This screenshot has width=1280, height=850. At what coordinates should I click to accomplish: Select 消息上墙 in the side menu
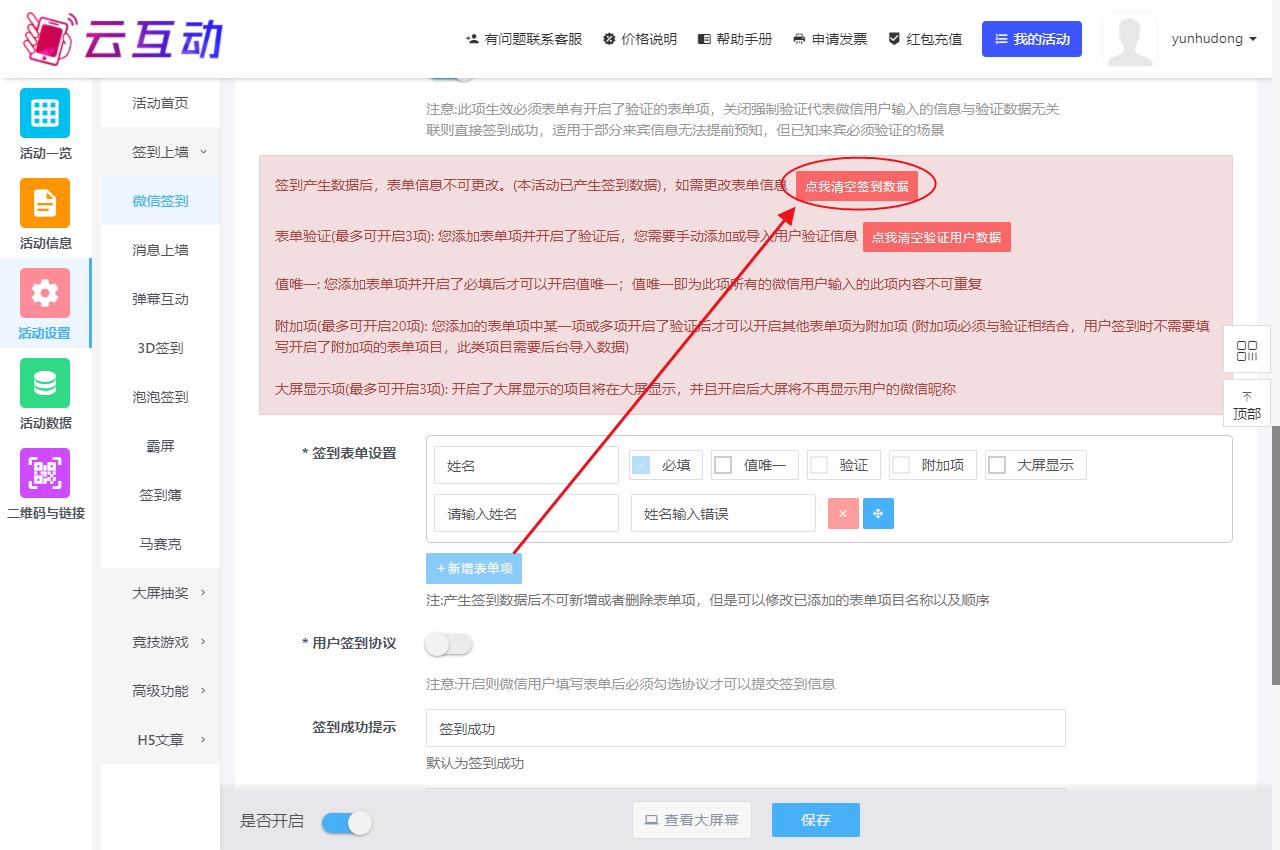pos(160,250)
